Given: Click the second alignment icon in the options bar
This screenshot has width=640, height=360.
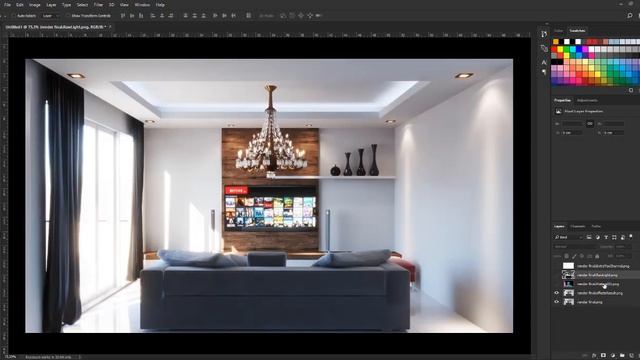Looking at the screenshot, I should (132, 16).
